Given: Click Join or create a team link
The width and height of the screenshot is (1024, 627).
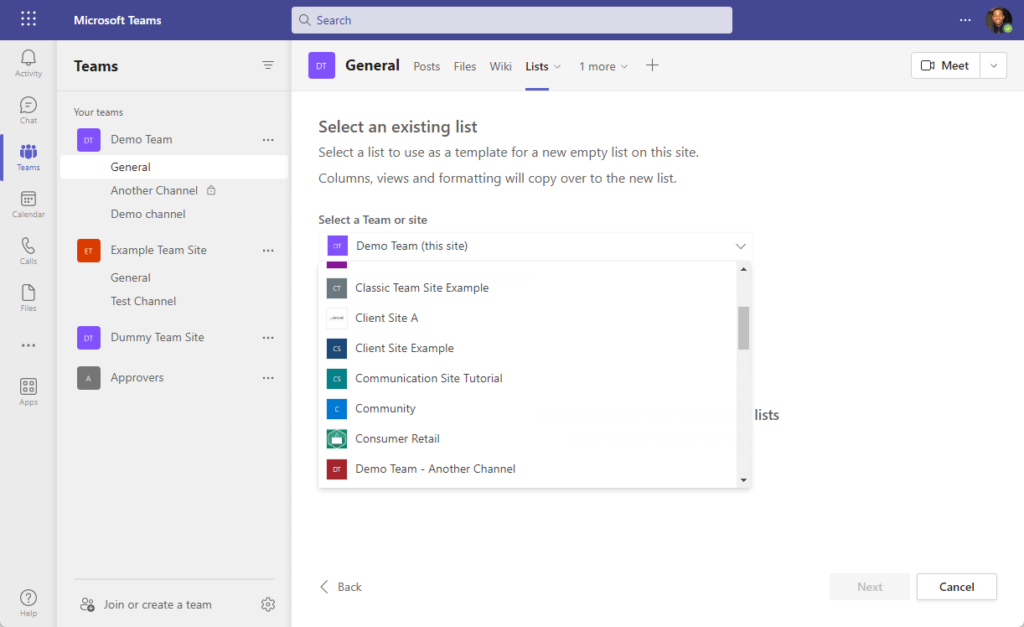Looking at the screenshot, I should tap(157, 605).
